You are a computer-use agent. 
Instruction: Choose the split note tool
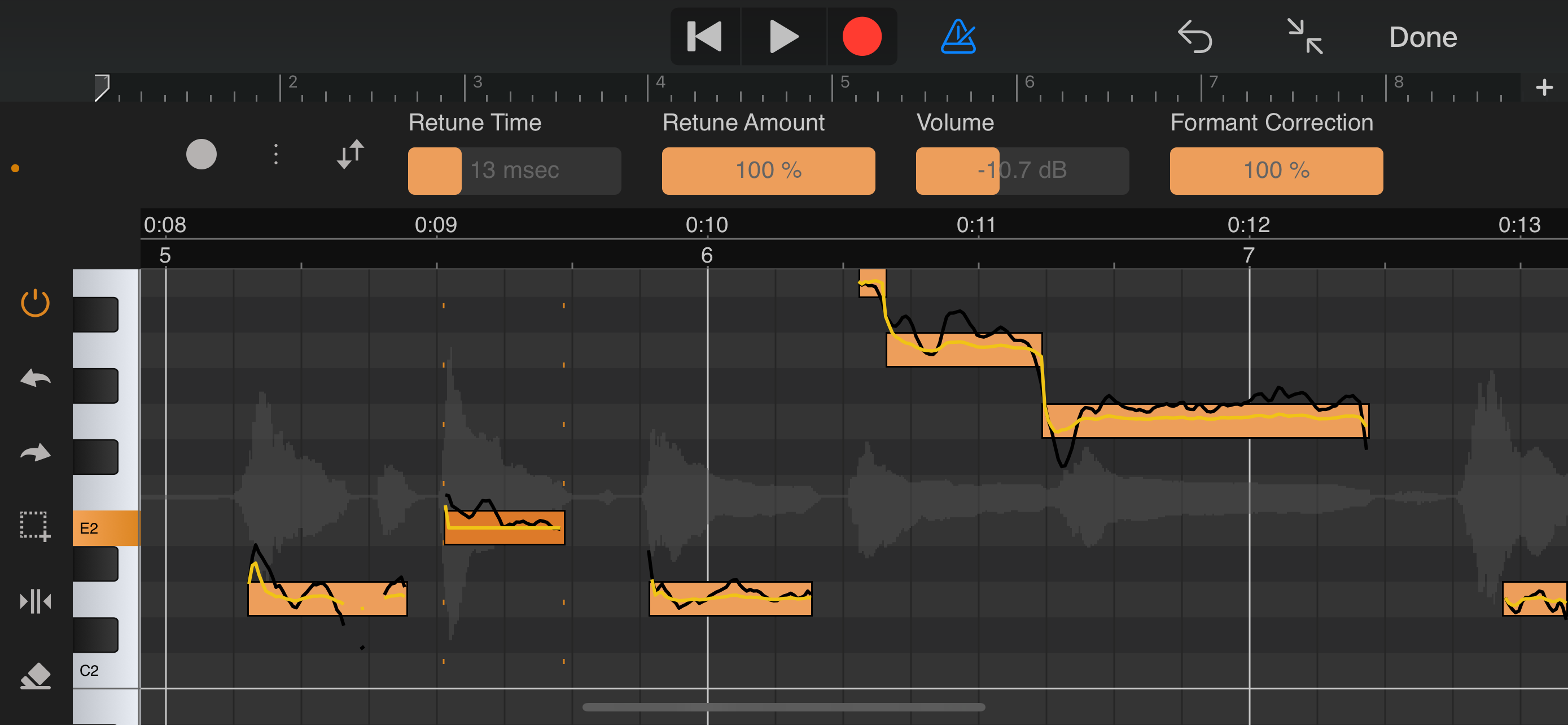point(36,601)
